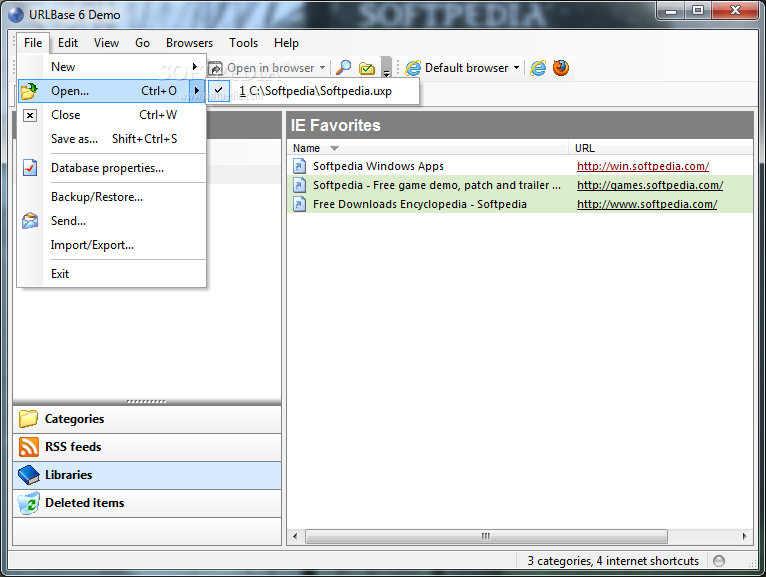Click shortcut icon of Free Downloads Encyclopedia
Screen dimensions: 766x577
pos(299,204)
